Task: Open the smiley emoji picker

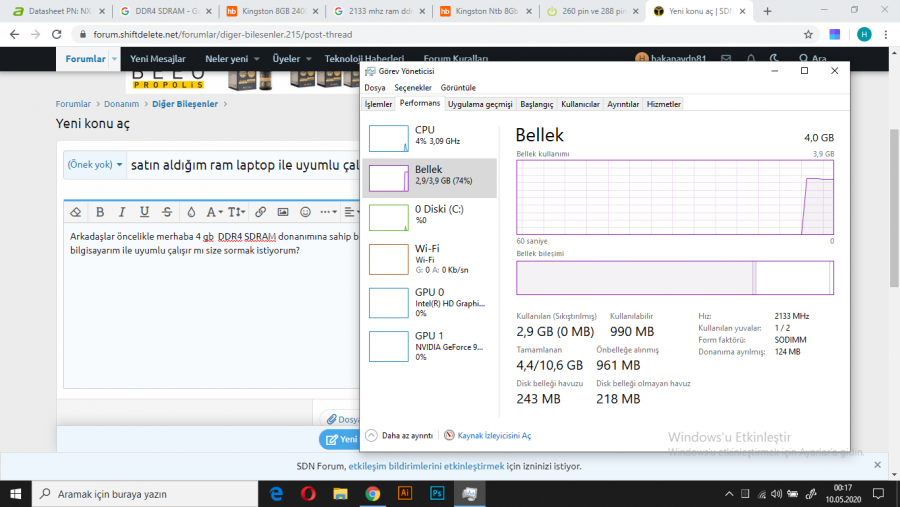Action: click(305, 212)
